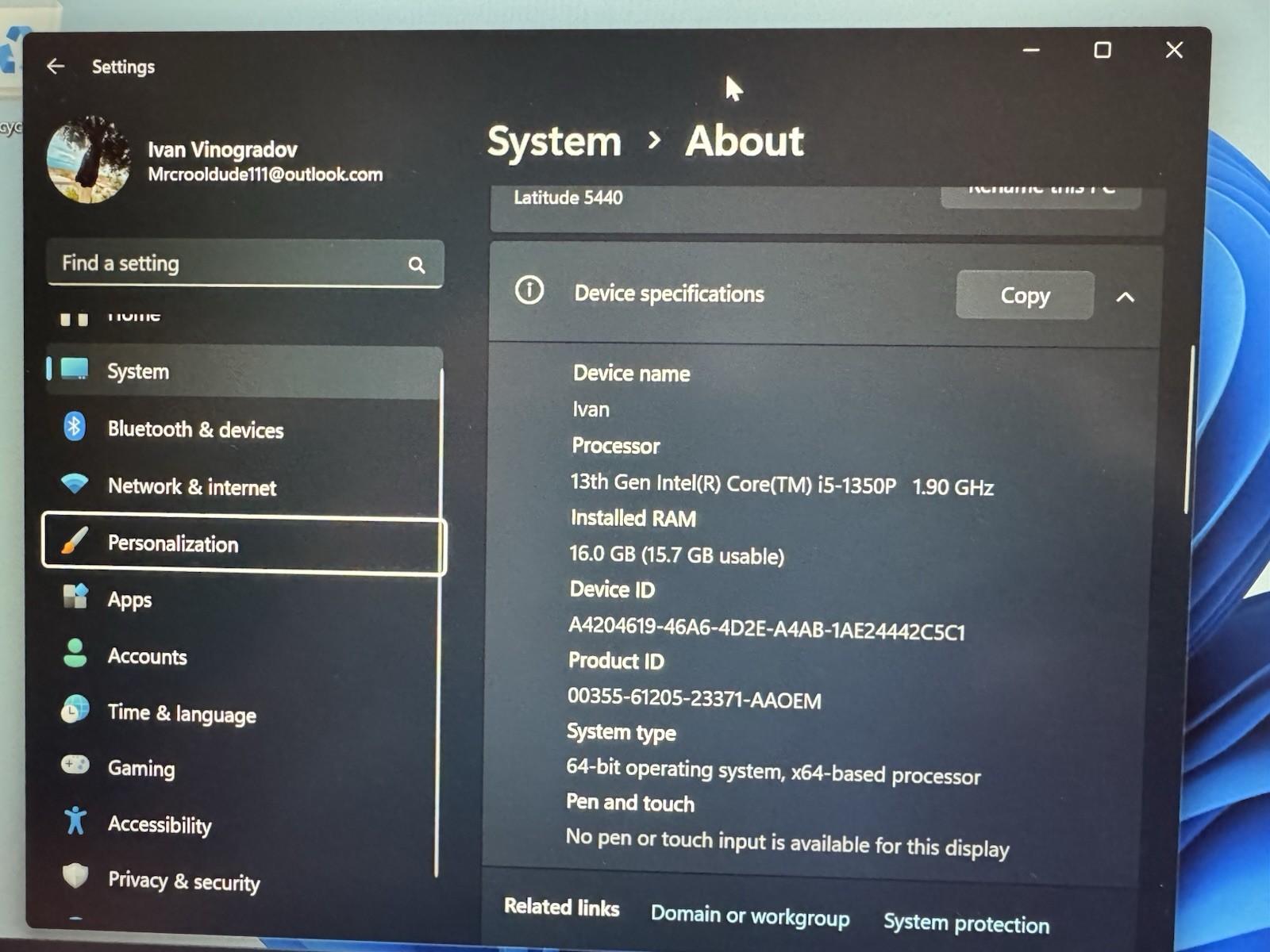Click the Accessibility figure icon
Viewport: 1270px width, 952px height.
pyautogui.click(x=75, y=820)
